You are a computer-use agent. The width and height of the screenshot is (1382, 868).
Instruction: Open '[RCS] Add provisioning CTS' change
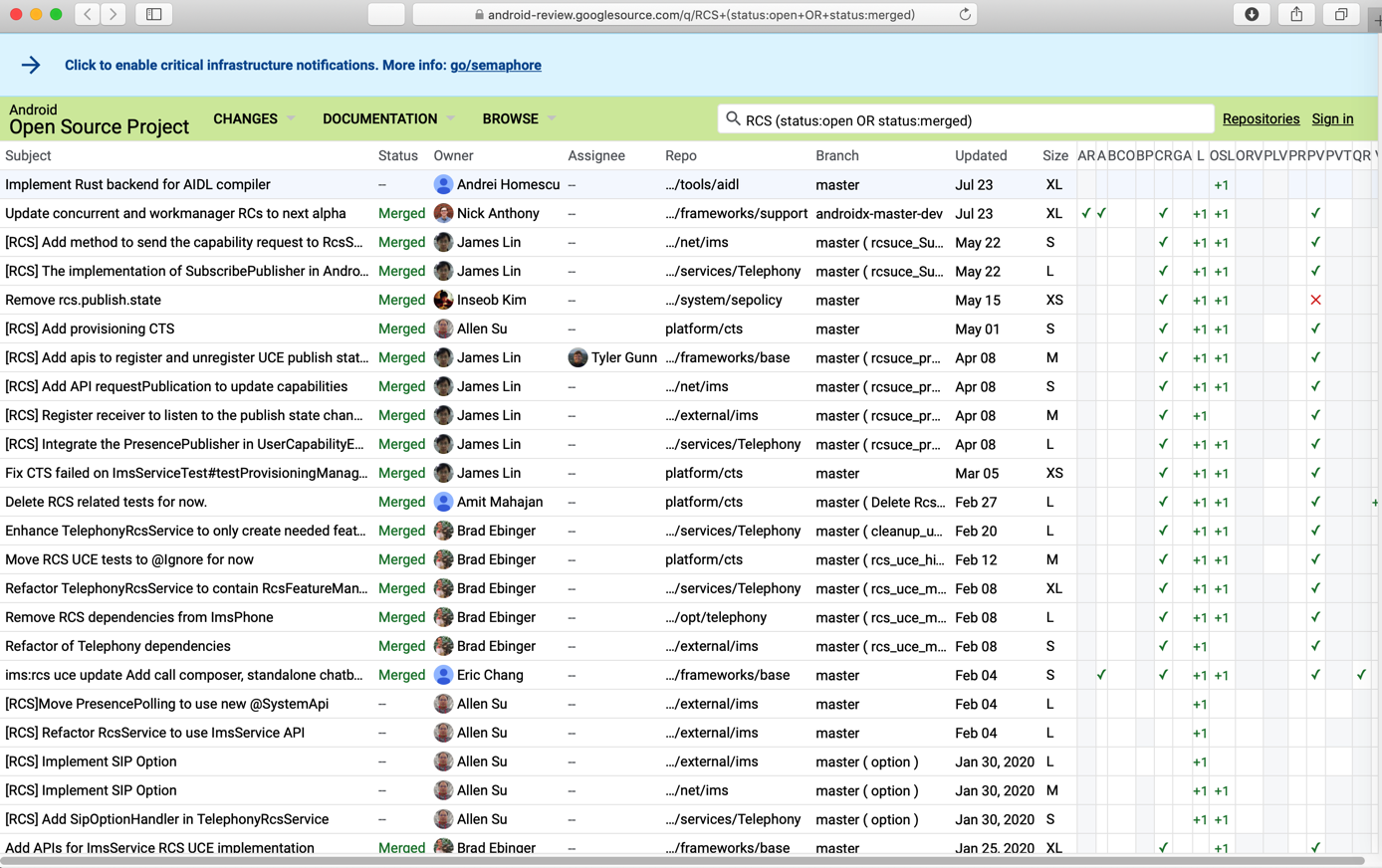(x=90, y=328)
